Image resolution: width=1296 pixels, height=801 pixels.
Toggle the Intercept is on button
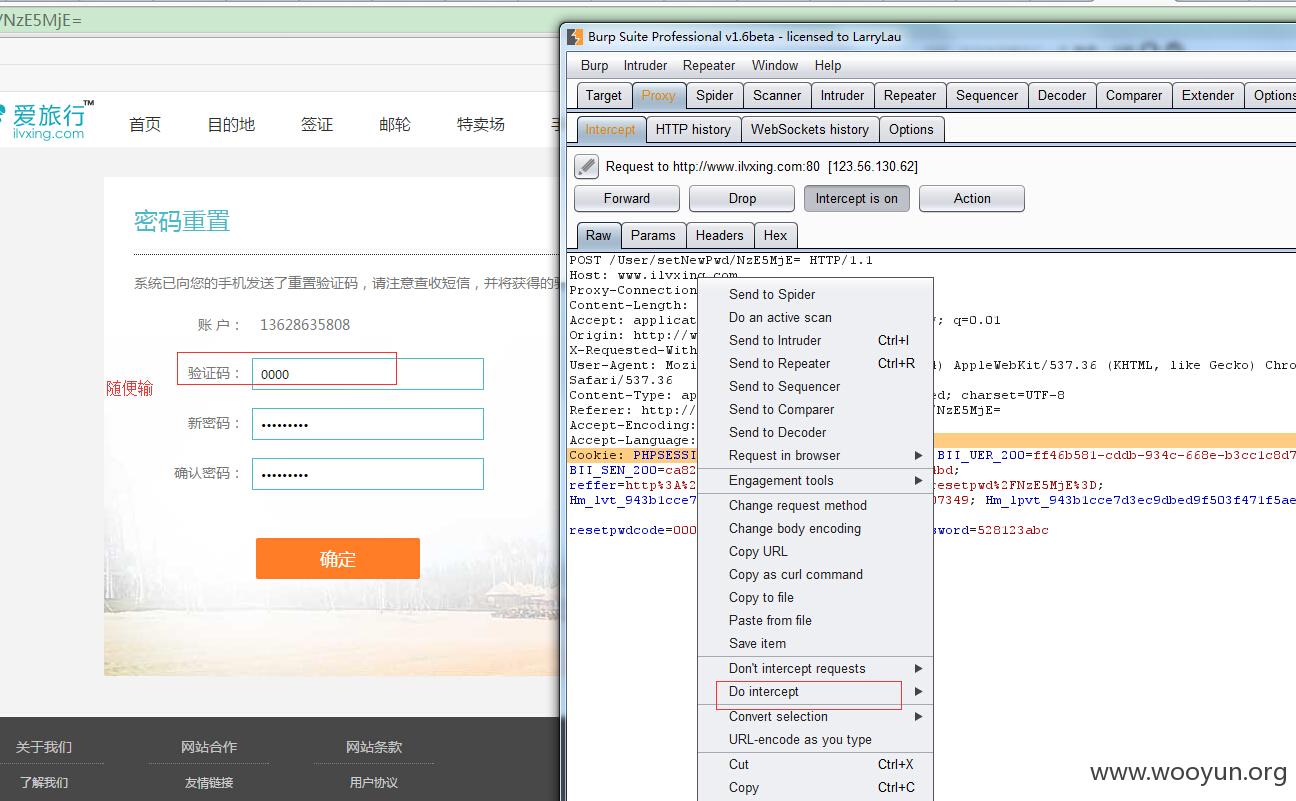[857, 198]
